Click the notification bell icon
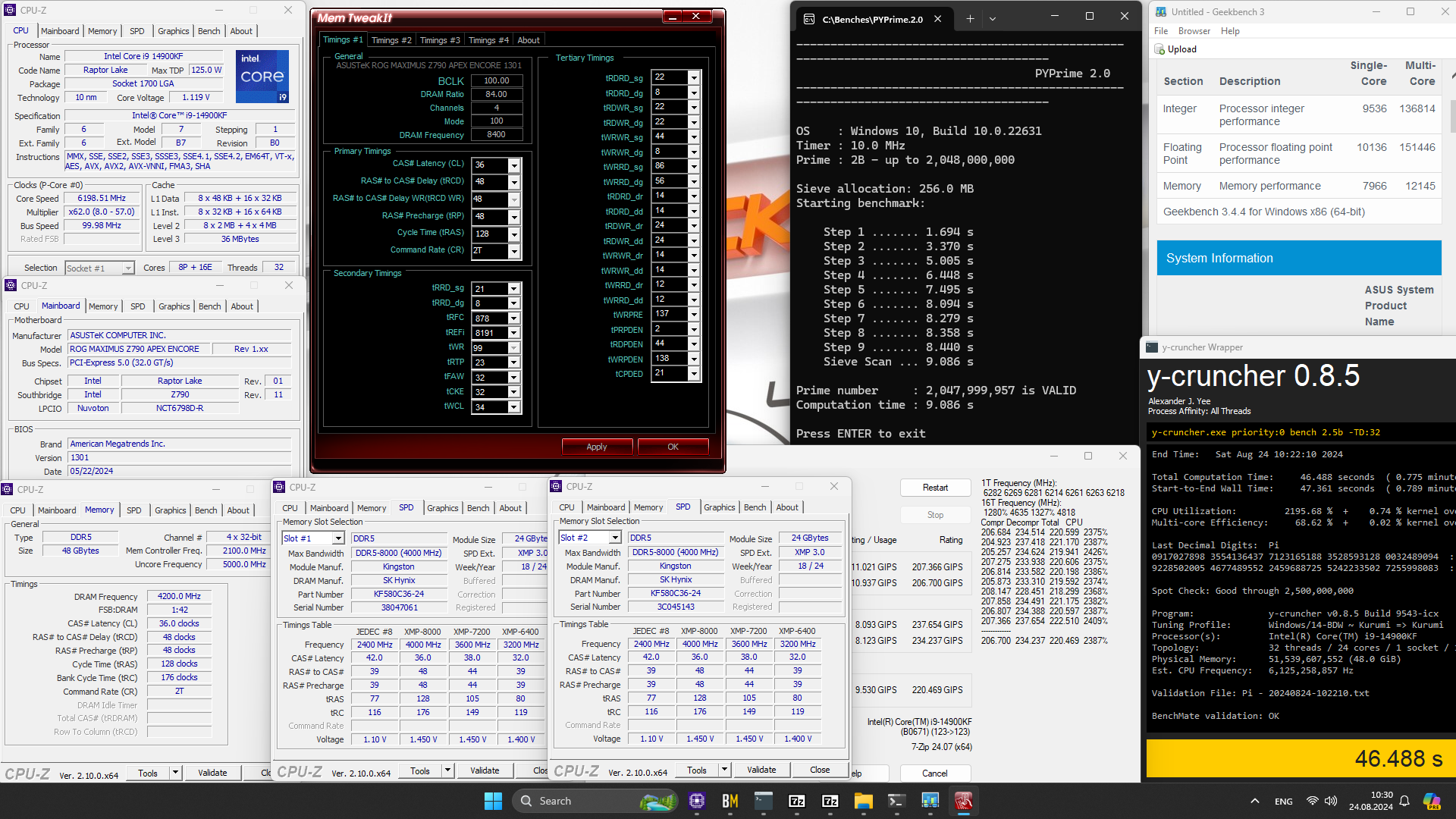This screenshot has width=1456, height=819. 1404,801
